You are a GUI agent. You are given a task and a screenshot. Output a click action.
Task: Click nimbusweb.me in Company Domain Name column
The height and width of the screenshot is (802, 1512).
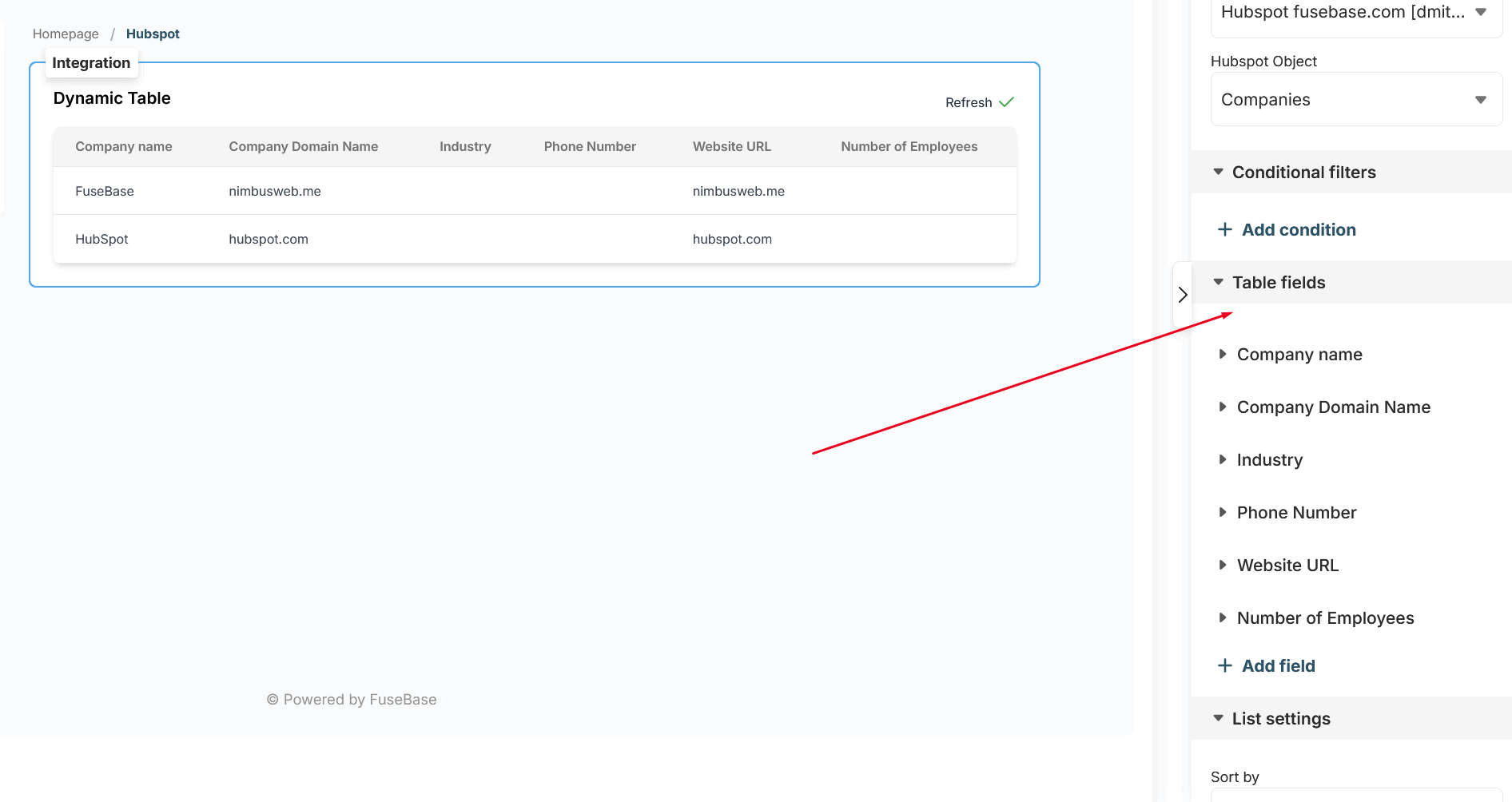pos(275,192)
